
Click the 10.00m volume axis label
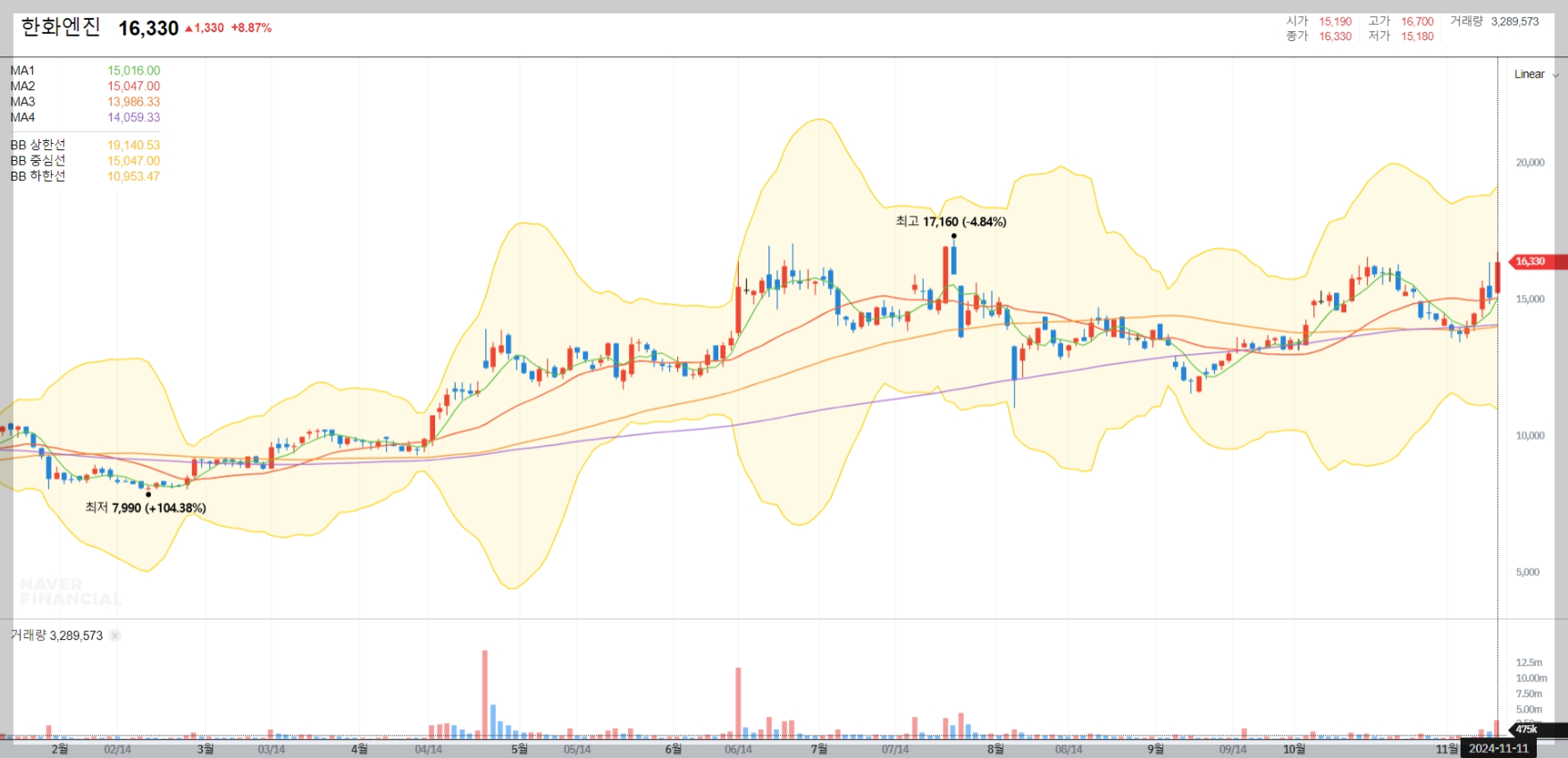click(1531, 678)
